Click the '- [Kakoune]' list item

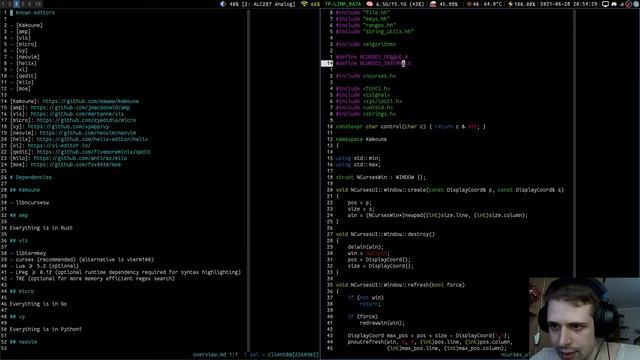click(x=26, y=25)
